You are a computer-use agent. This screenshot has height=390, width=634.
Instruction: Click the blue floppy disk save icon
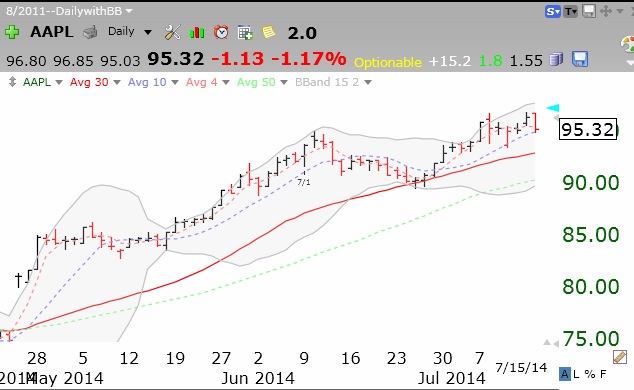pyautogui.click(x=579, y=59)
